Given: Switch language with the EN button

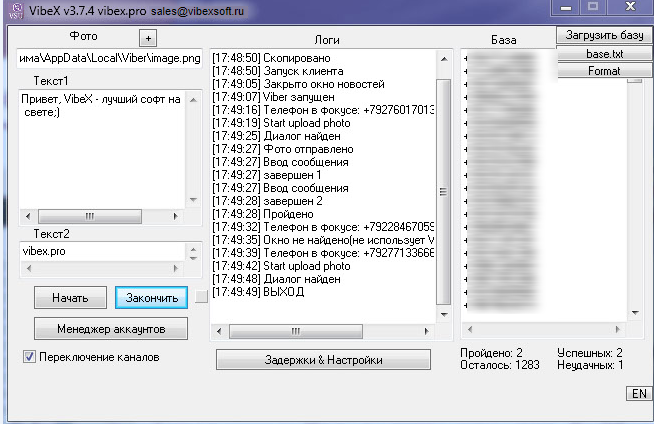Looking at the screenshot, I should tap(638, 394).
